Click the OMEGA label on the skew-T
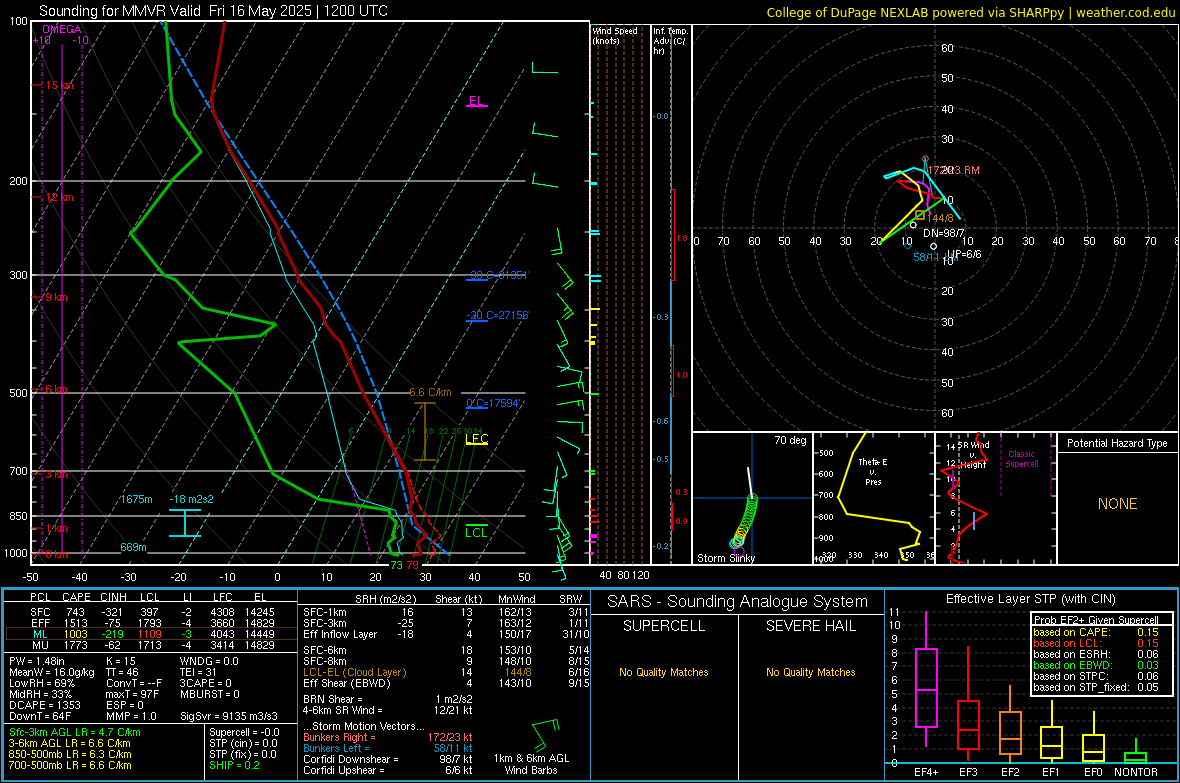This screenshot has height=783, width=1180. (62, 29)
